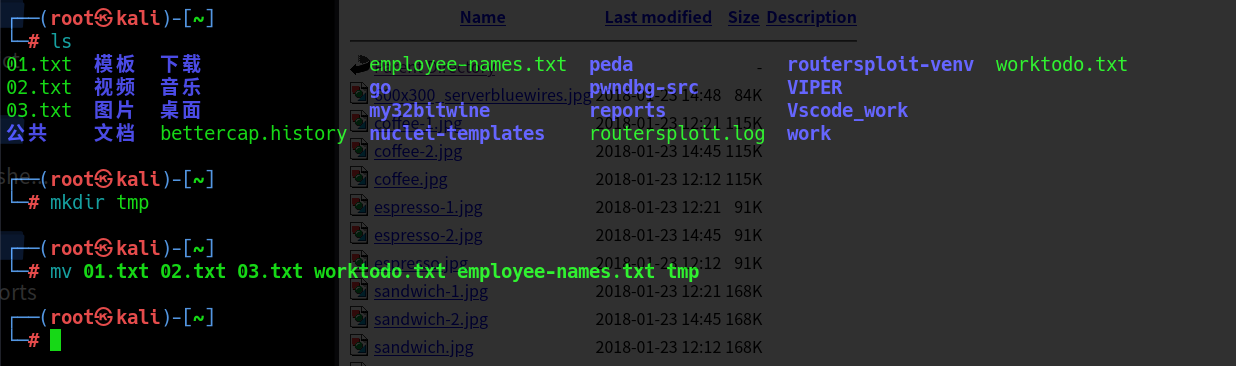Click bettercap.history in the terminal listing

point(253,133)
